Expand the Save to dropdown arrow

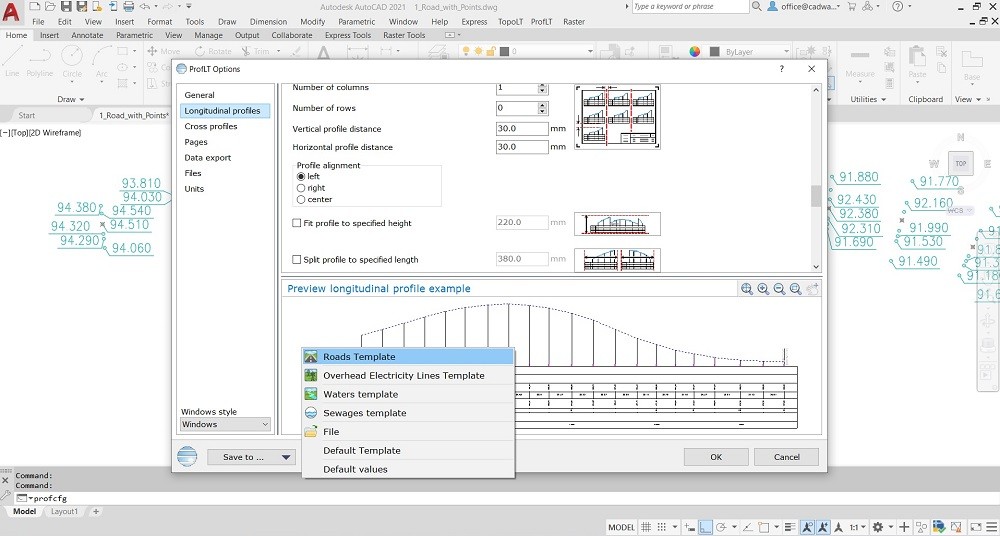[x=286, y=457]
